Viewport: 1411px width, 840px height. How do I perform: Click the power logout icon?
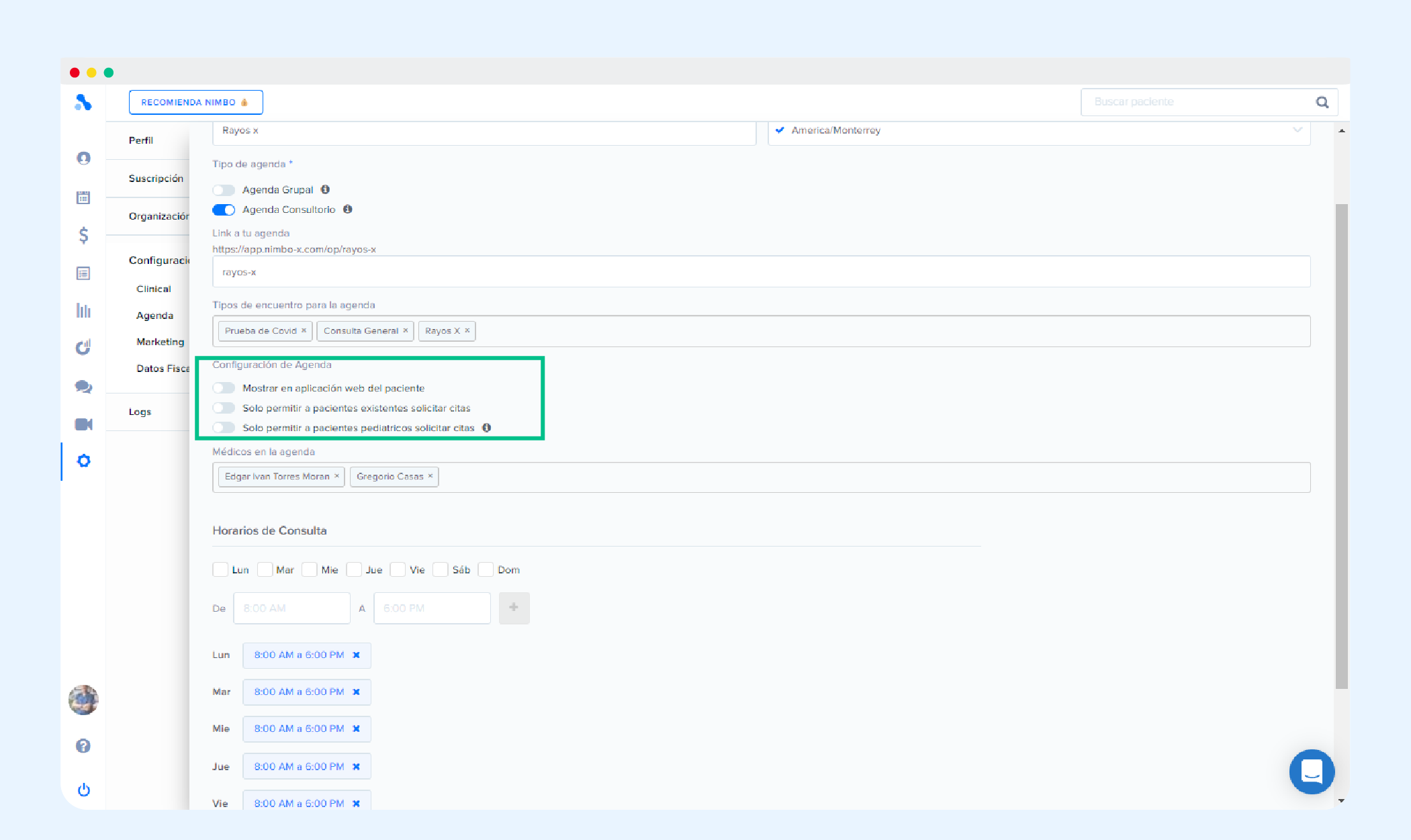click(83, 790)
